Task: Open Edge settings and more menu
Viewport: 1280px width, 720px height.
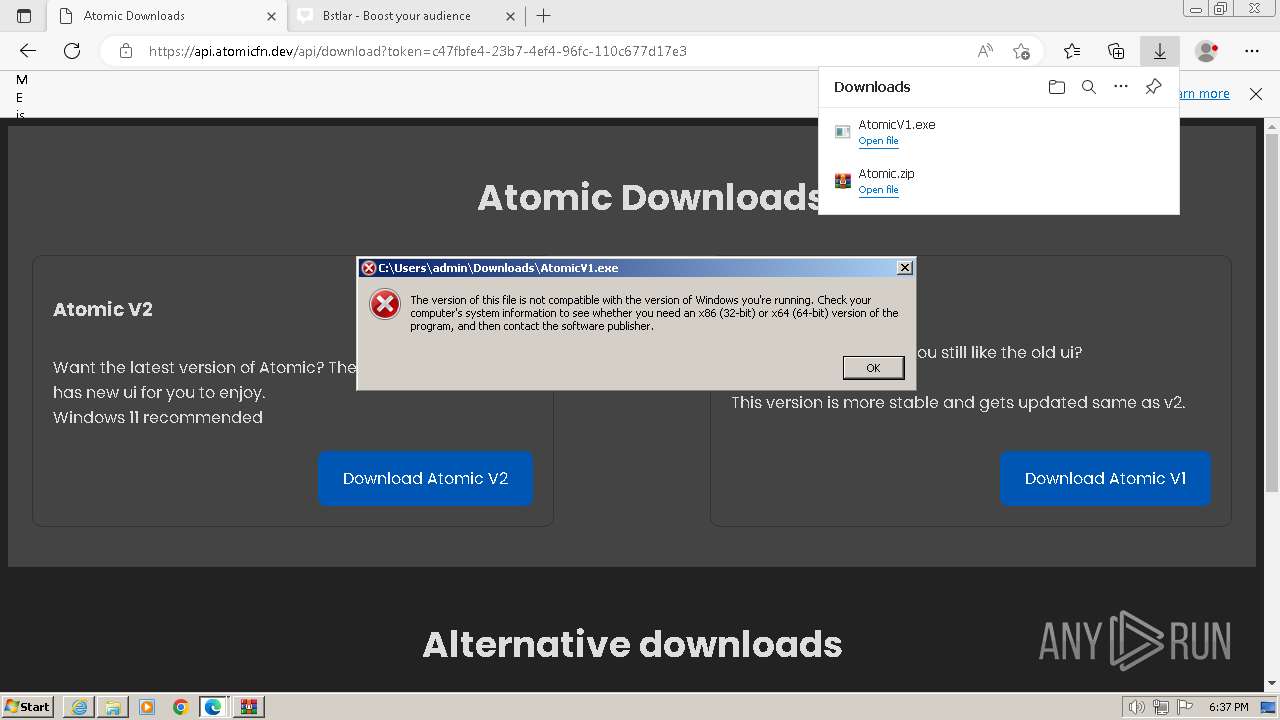Action: 1252,51
